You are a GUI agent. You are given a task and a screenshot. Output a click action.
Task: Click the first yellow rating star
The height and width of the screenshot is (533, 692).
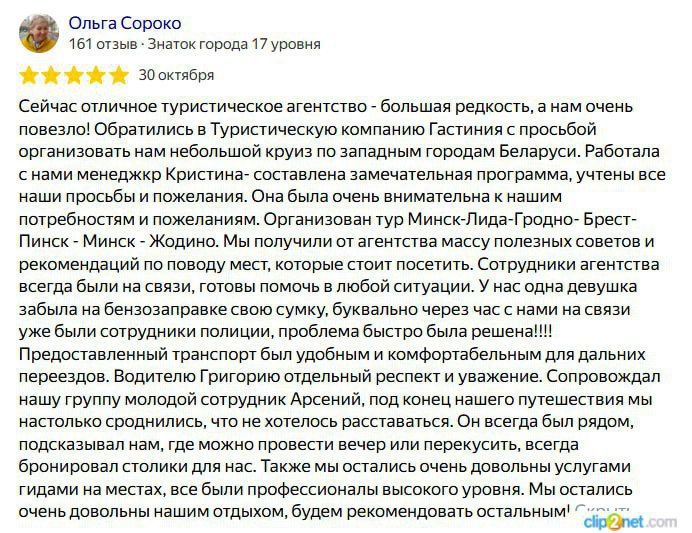coord(30,75)
